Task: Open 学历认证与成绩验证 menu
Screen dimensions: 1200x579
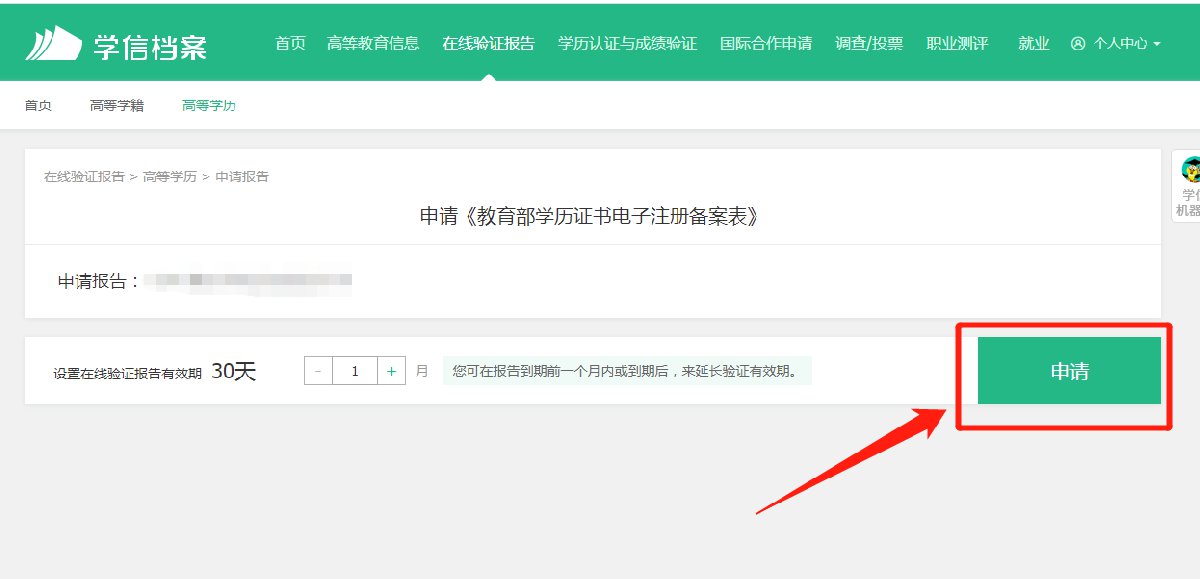Action: click(x=627, y=44)
